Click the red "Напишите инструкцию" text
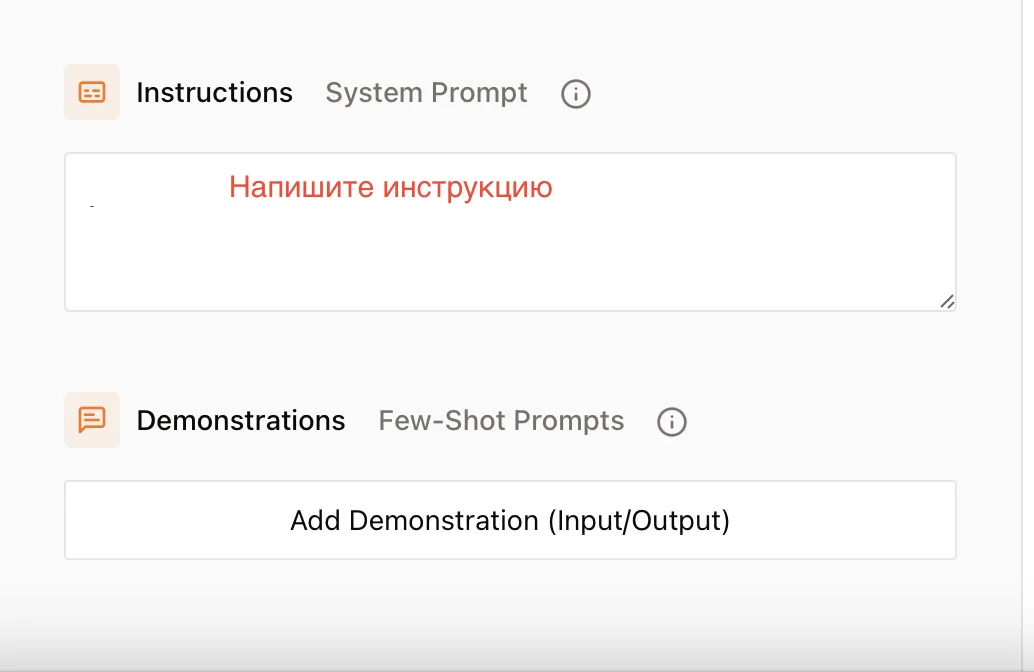The width and height of the screenshot is (1034, 672). coord(390,187)
